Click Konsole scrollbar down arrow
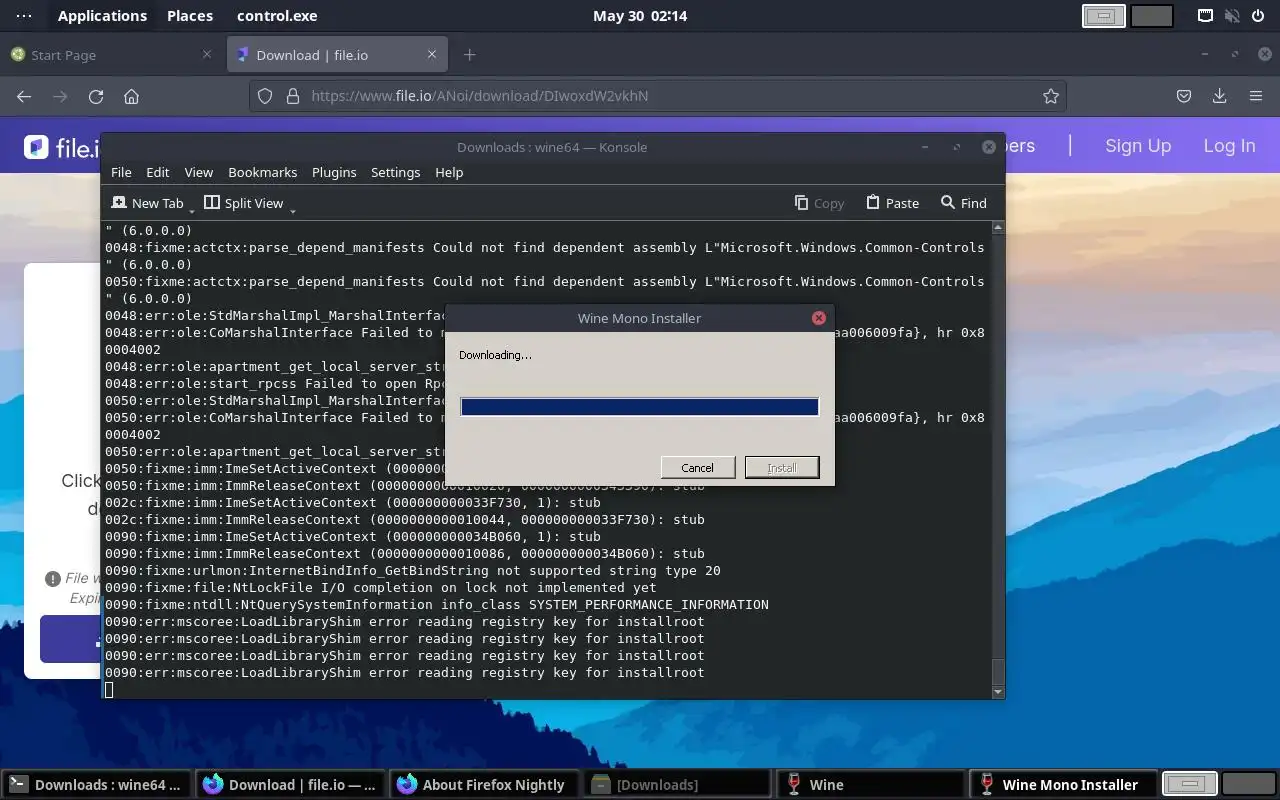Image resolution: width=1280 pixels, height=800 pixels. 997,691
